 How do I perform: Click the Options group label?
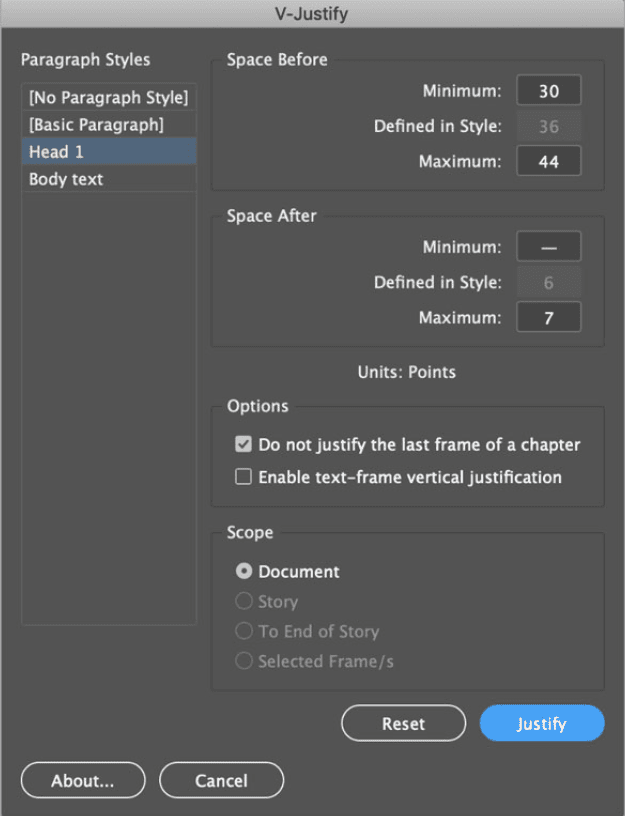coord(258,406)
